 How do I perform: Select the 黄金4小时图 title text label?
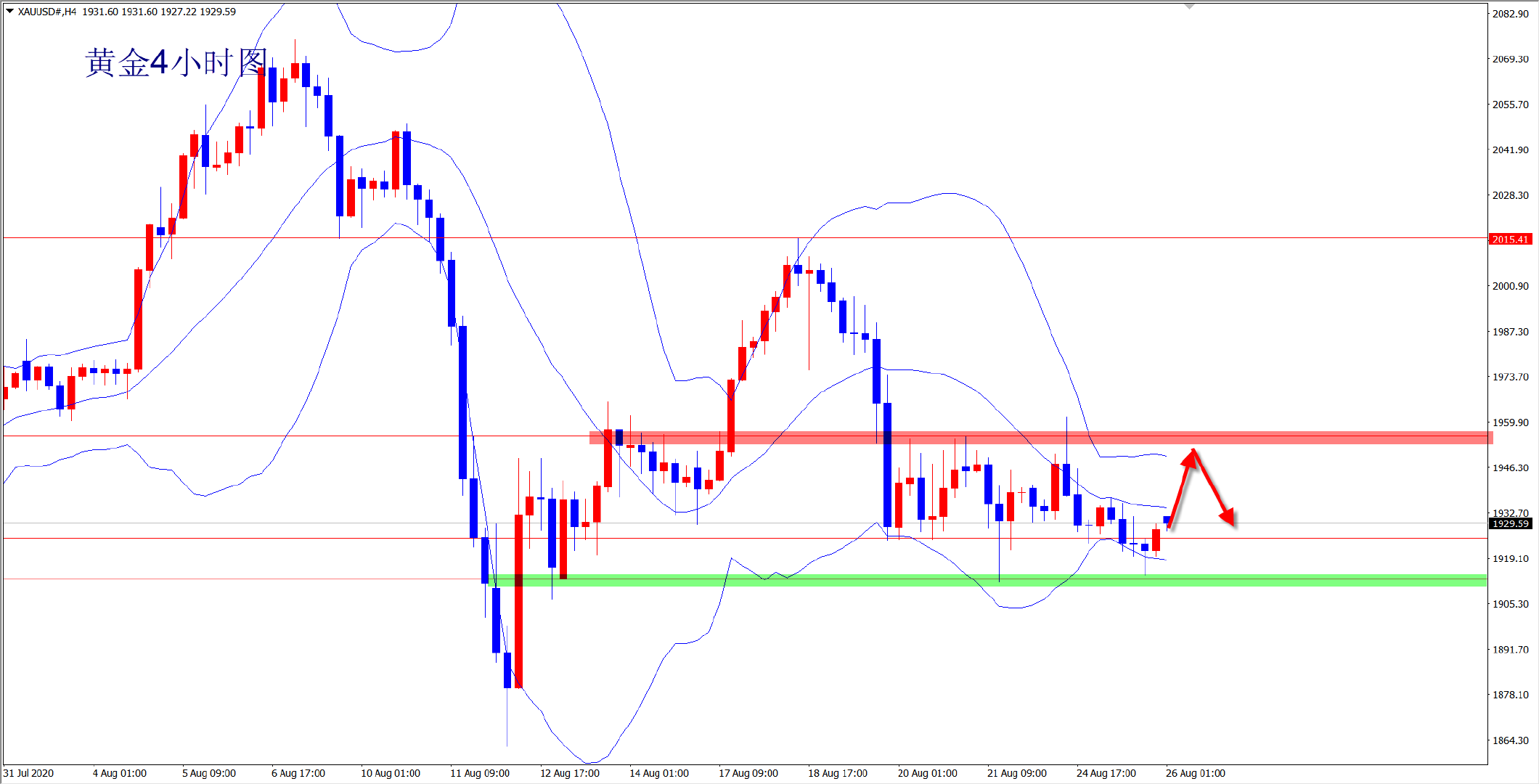(176, 63)
